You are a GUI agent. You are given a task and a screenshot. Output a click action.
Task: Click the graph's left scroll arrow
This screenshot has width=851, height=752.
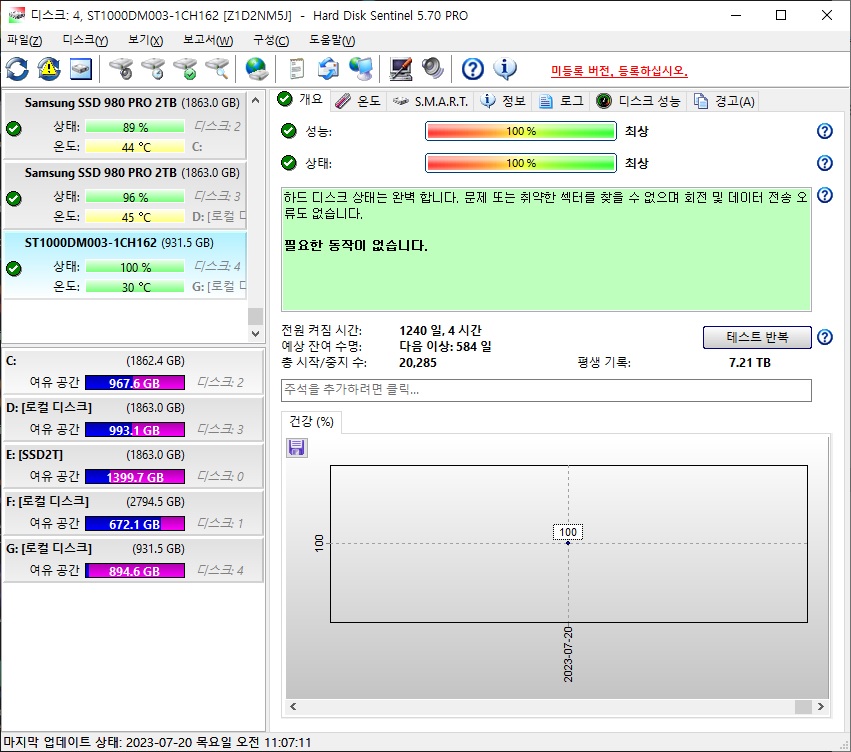click(294, 706)
